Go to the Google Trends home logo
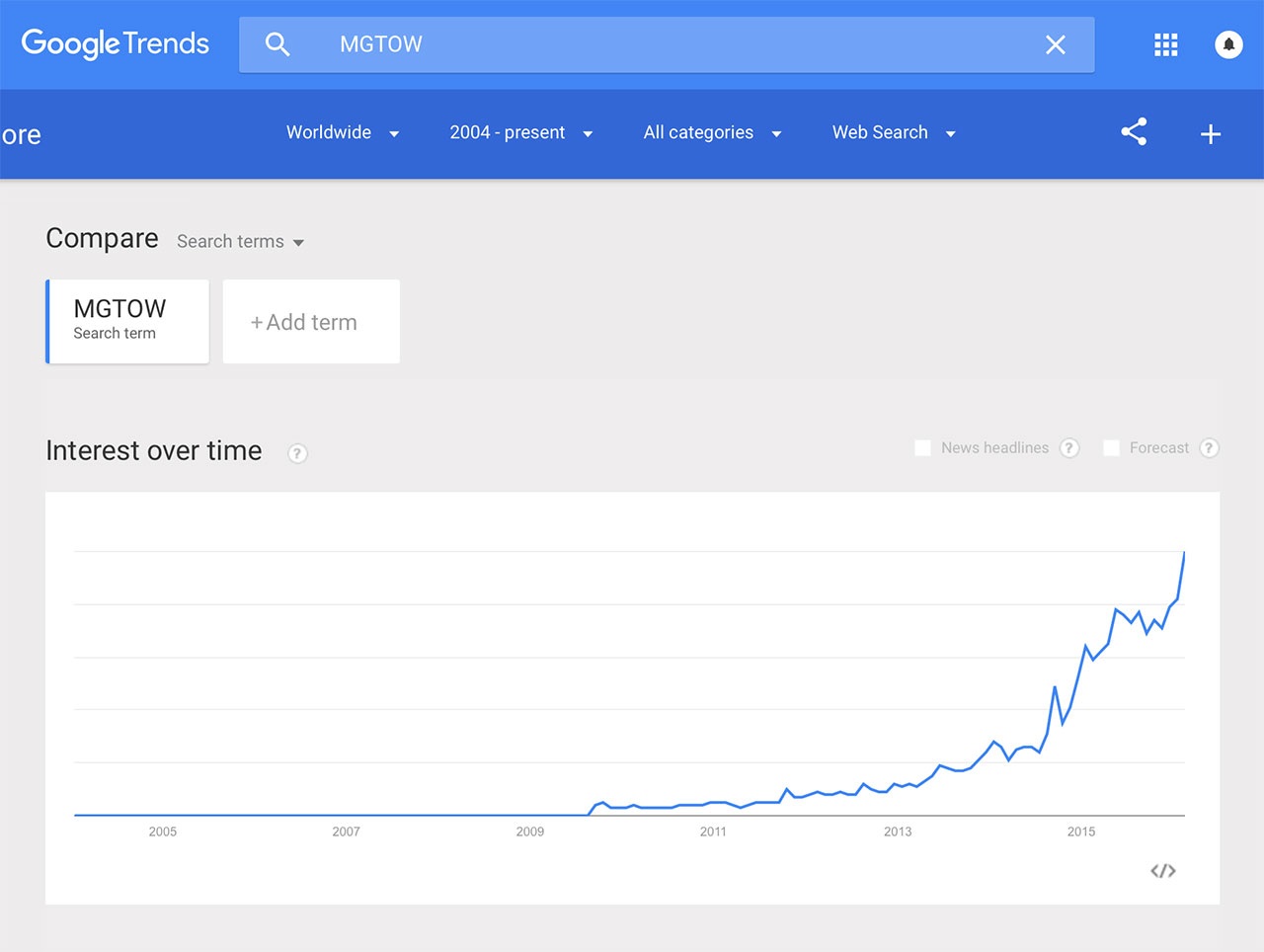1264x952 pixels. [116, 43]
